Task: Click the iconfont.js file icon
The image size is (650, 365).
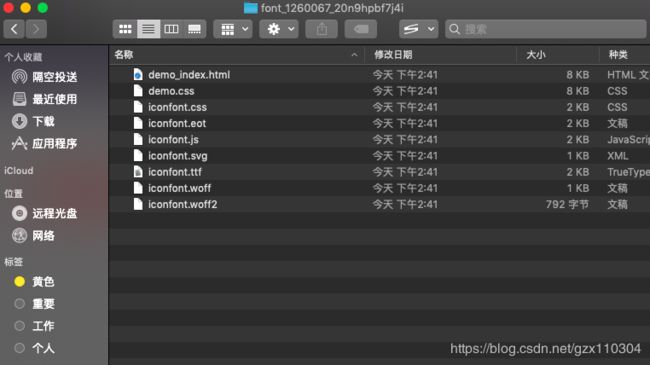Action: [x=138, y=139]
